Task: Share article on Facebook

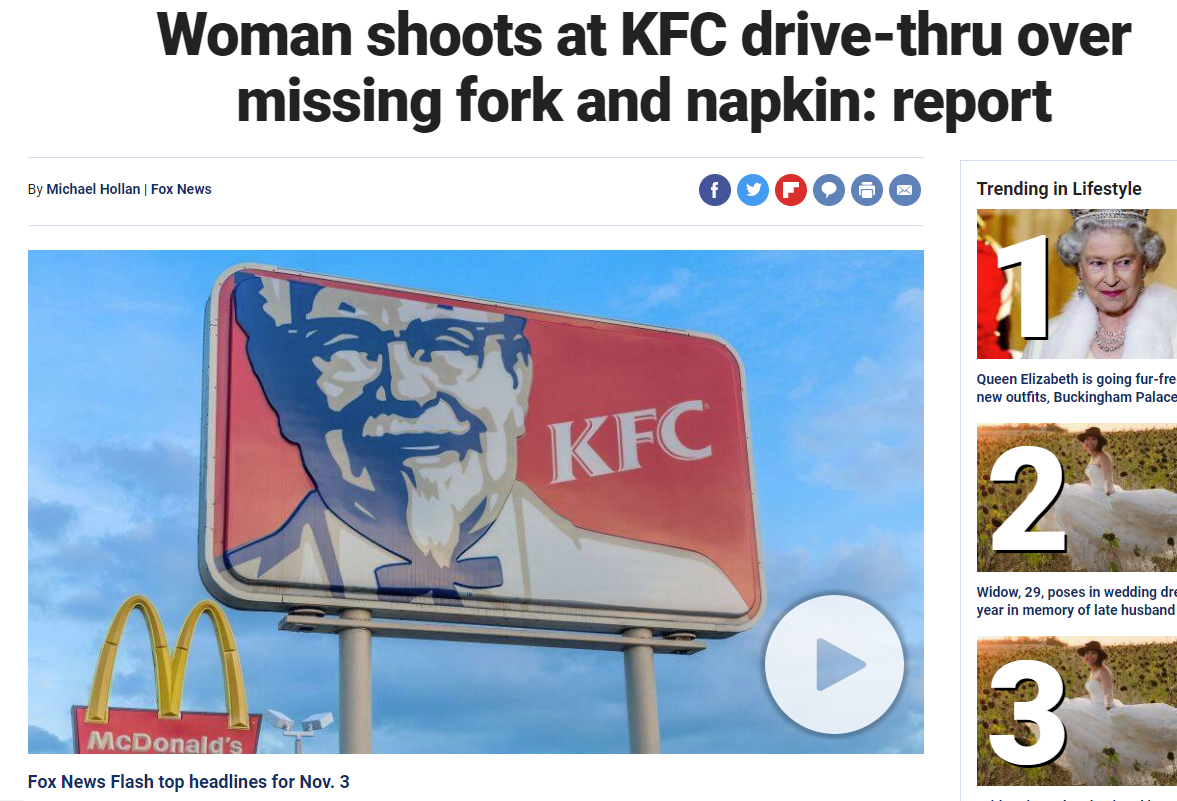Action: click(x=715, y=190)
